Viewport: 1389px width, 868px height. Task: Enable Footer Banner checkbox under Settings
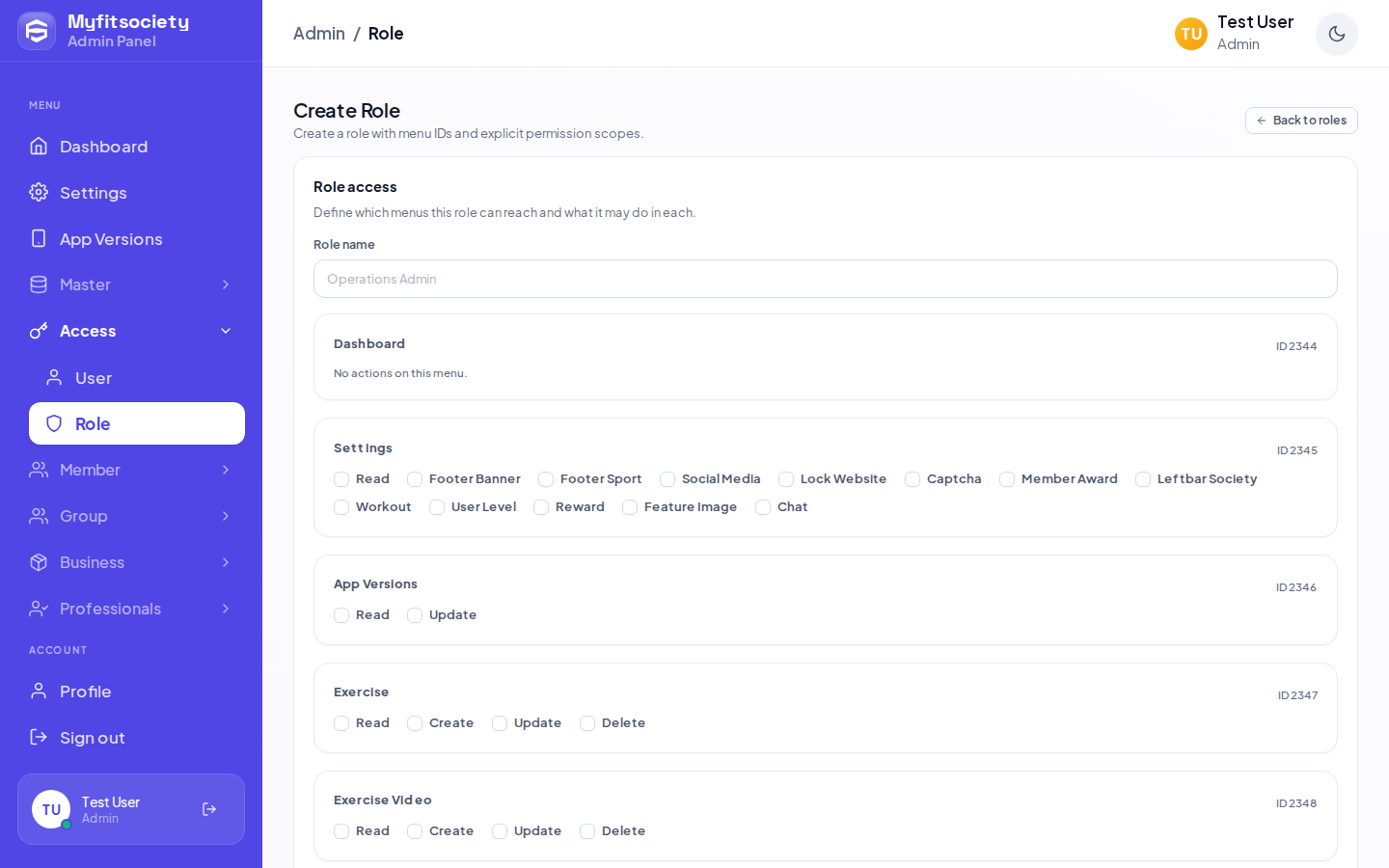[x=415, y=479]
